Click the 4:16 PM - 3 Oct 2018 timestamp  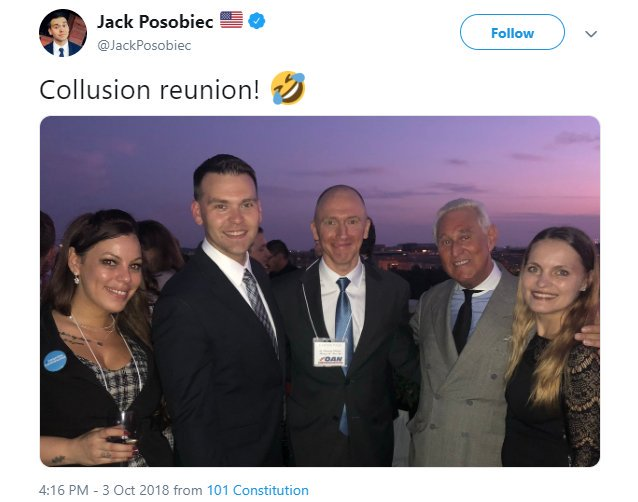click(x=104, y=490)
